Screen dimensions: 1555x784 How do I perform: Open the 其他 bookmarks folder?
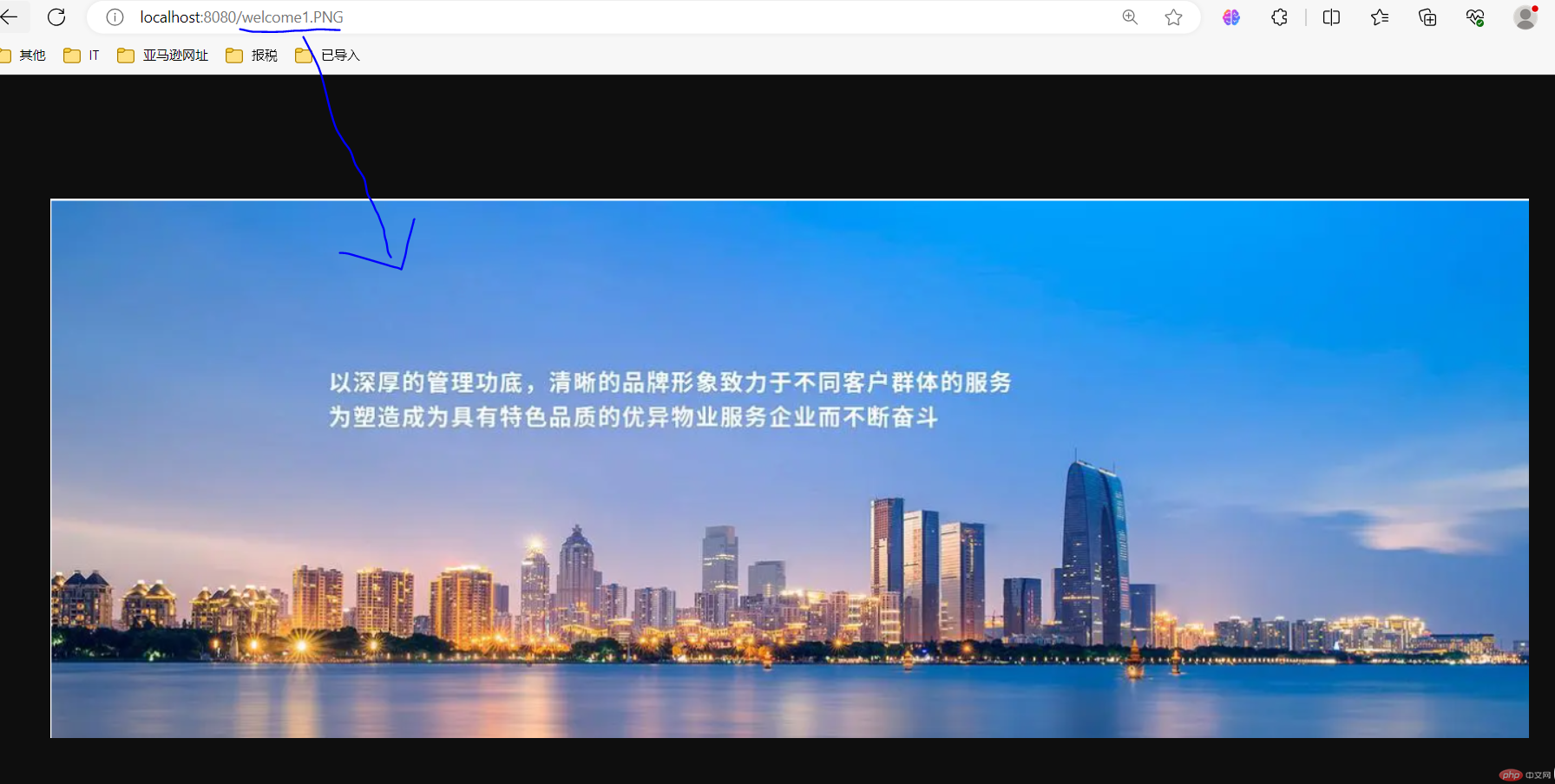point(23,56)
